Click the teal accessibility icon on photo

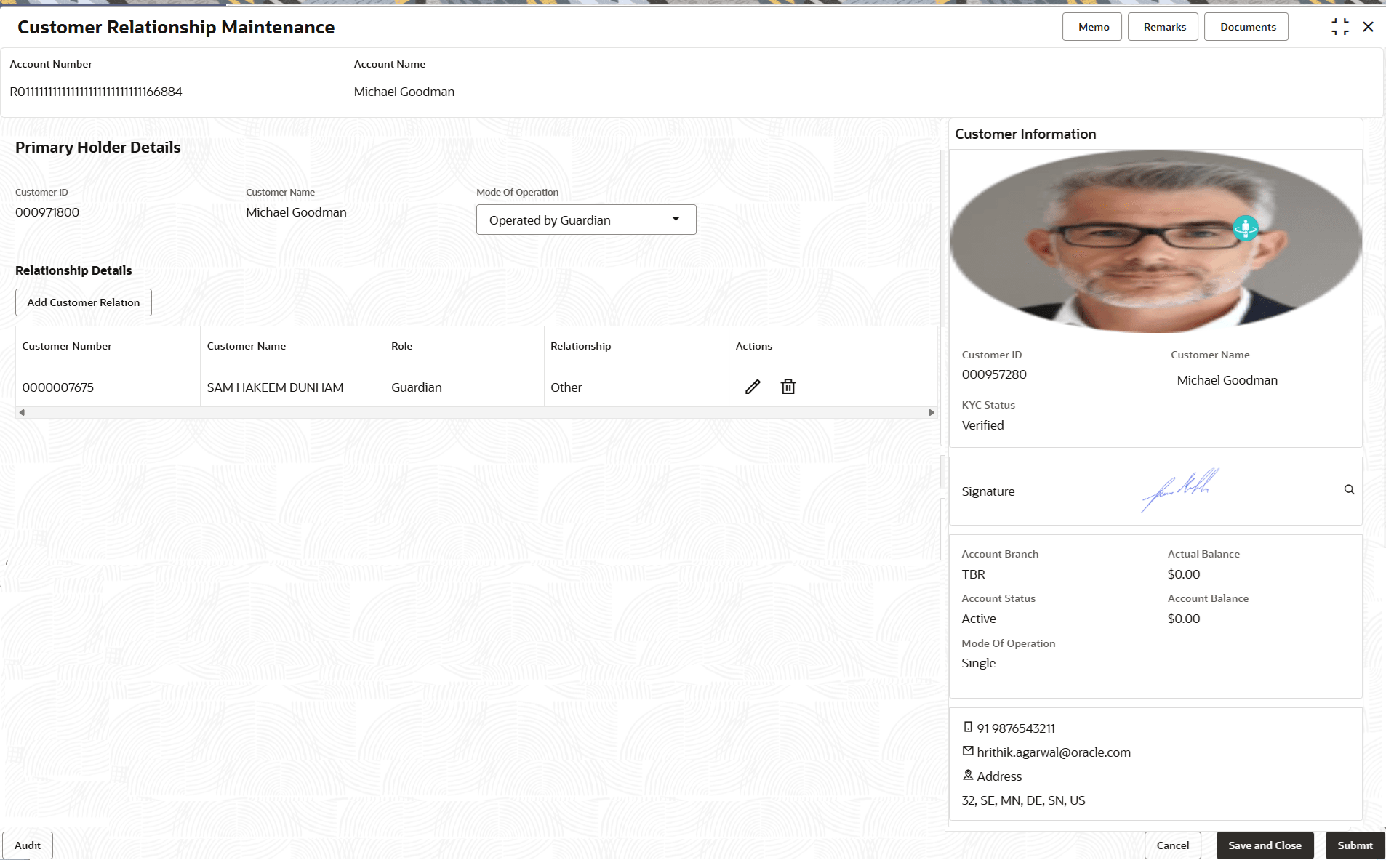[x=1246, y=228]
